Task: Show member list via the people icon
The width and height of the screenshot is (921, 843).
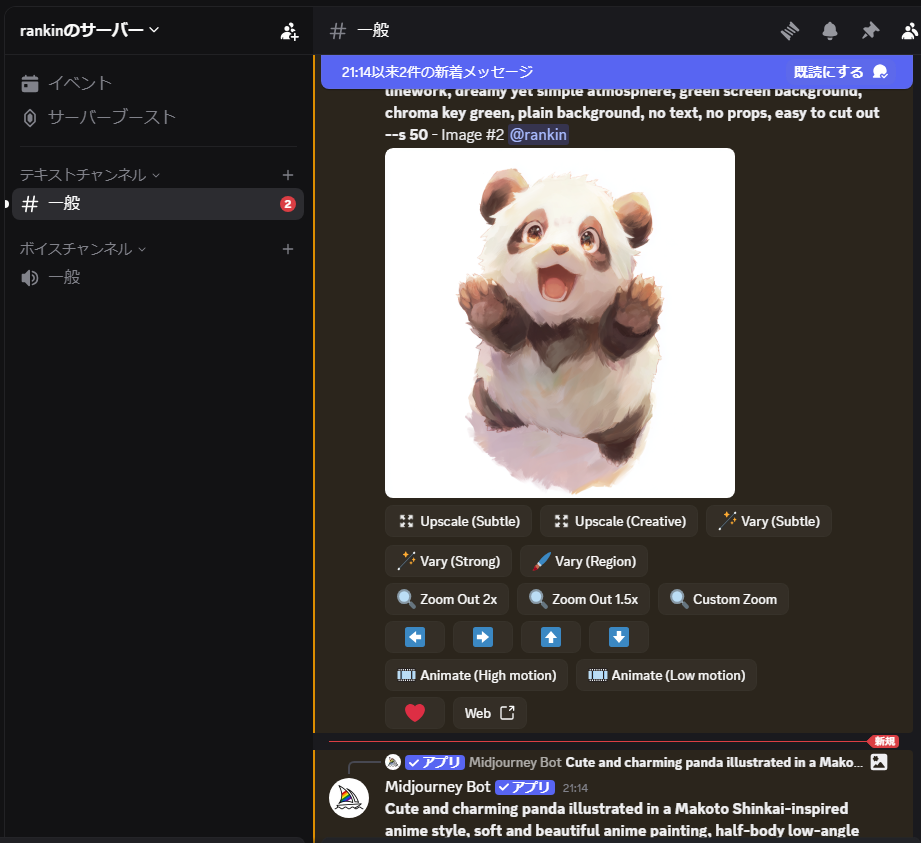Action: pos(910,31)
